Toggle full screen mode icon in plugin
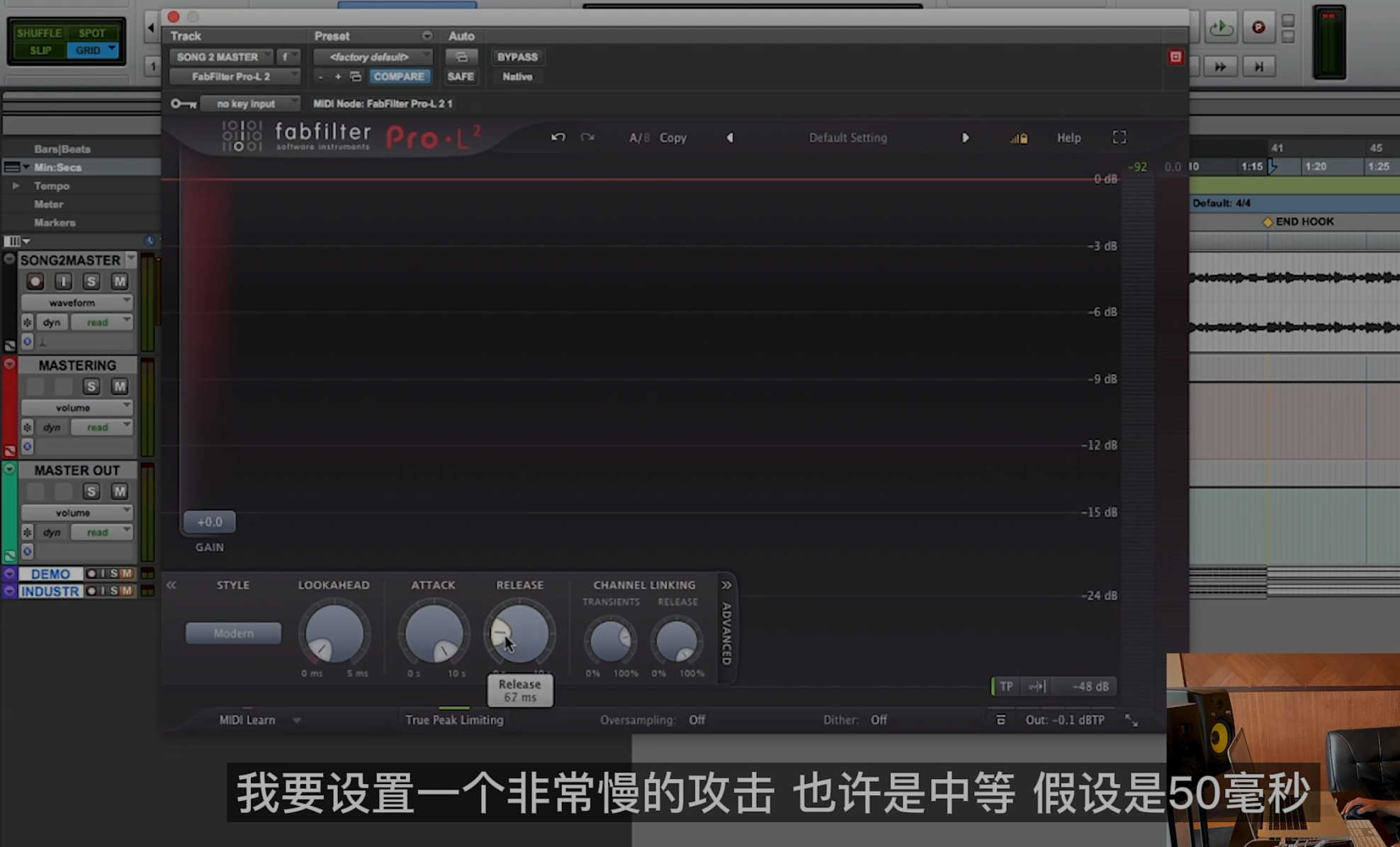The image size is (1400, 847). [1119, 137]
